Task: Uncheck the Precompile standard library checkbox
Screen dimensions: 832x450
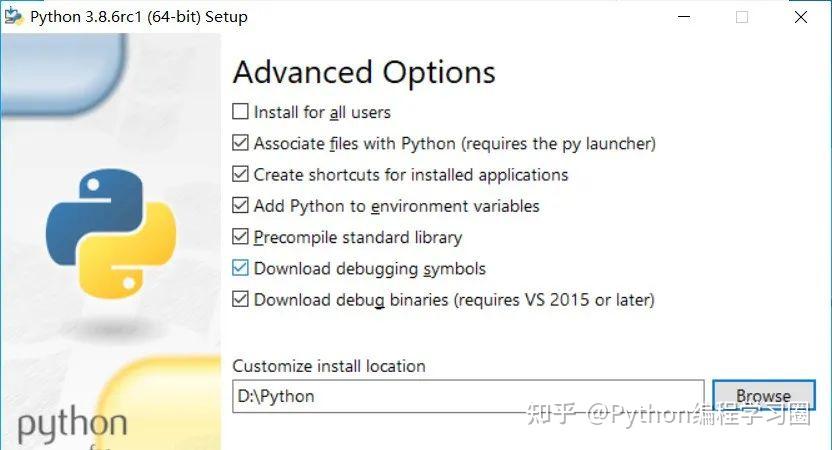Action: (x=240, y=237)
